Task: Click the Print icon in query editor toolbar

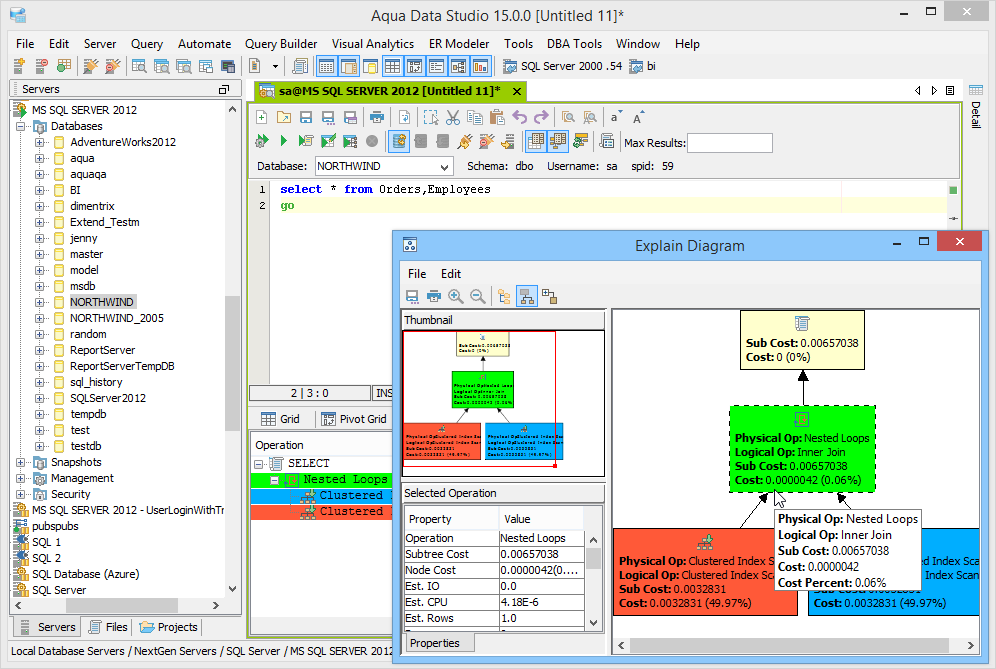Action: [377, 118]
